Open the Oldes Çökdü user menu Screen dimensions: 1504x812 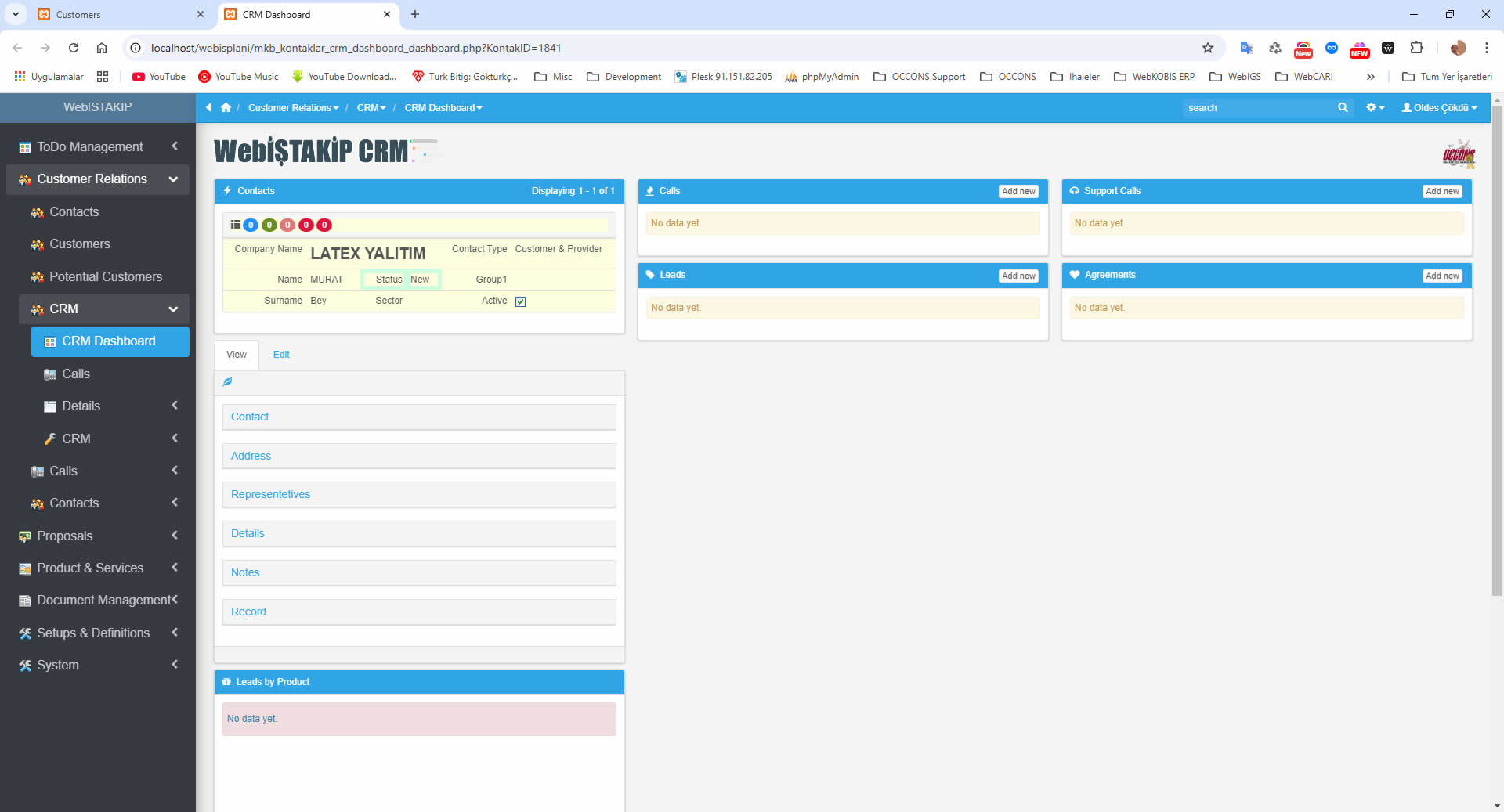[x=1439, y=107]
